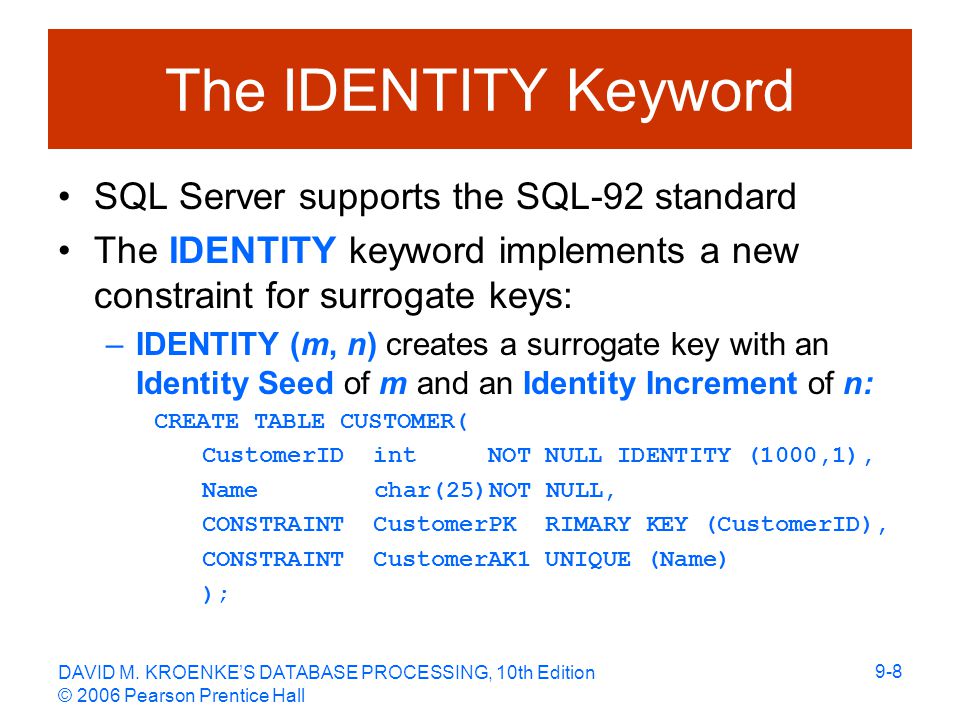This screenshot has height=720, width=960.
Task: Click 'RIMARY KEY' in the code
Action: 617,525
